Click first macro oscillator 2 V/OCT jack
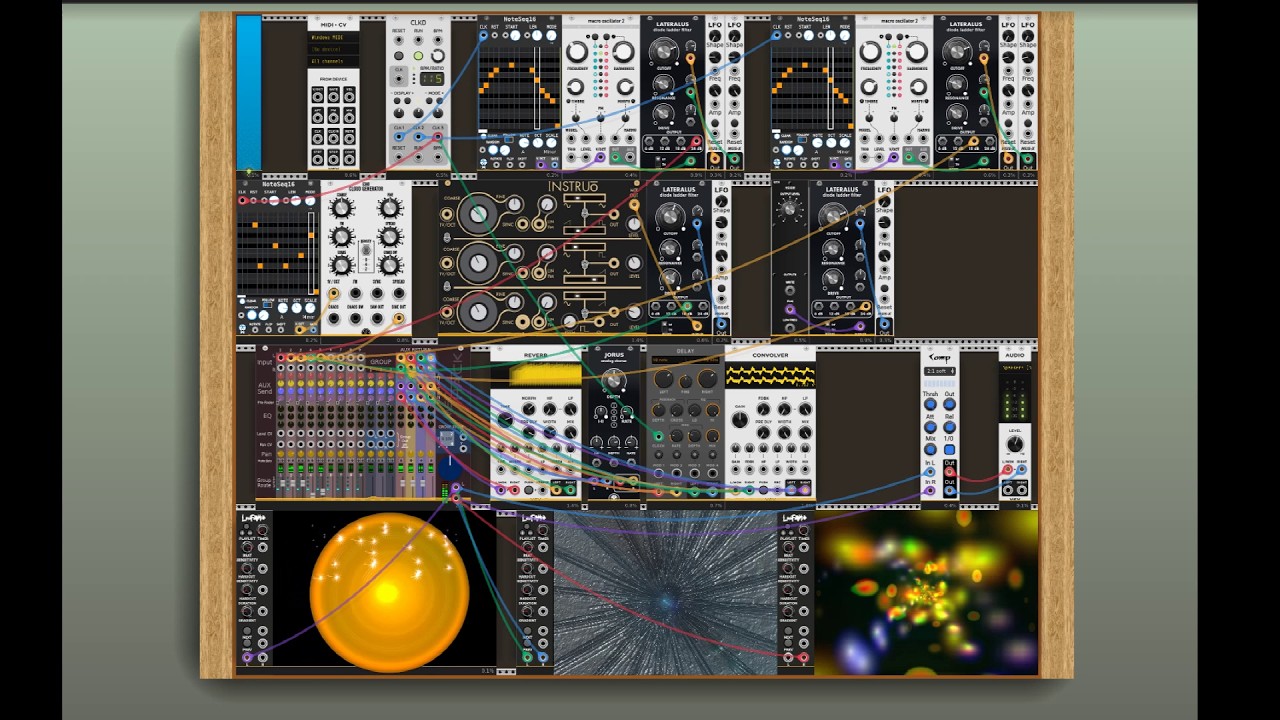The width and height of the screenshot is (1280, 720). [600, 157]
